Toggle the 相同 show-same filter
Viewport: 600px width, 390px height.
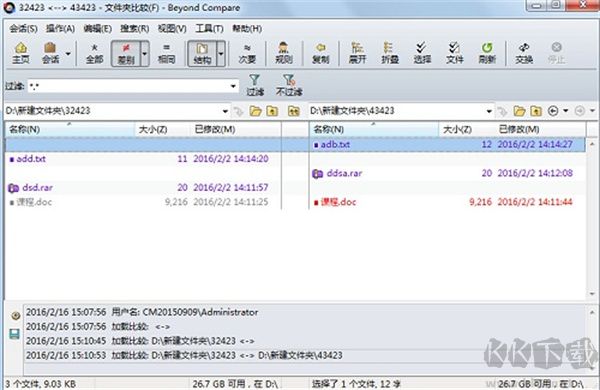(166, 53)
